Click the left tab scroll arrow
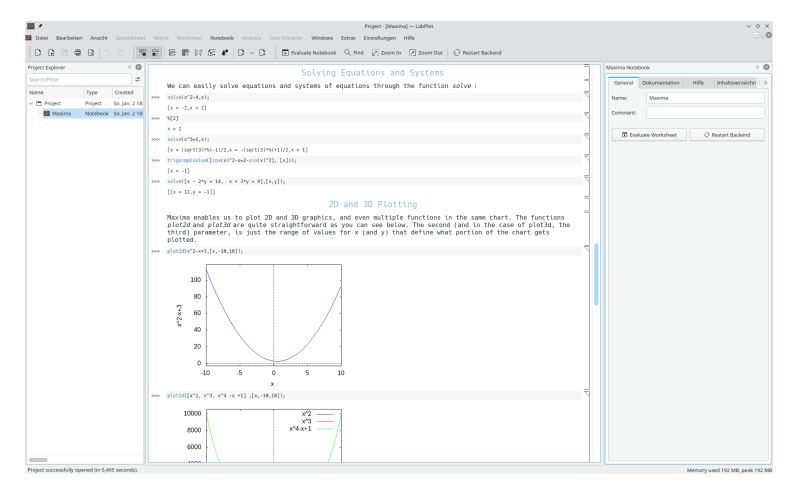This screenshot has height=504, width=798. (x=759, y=82)
